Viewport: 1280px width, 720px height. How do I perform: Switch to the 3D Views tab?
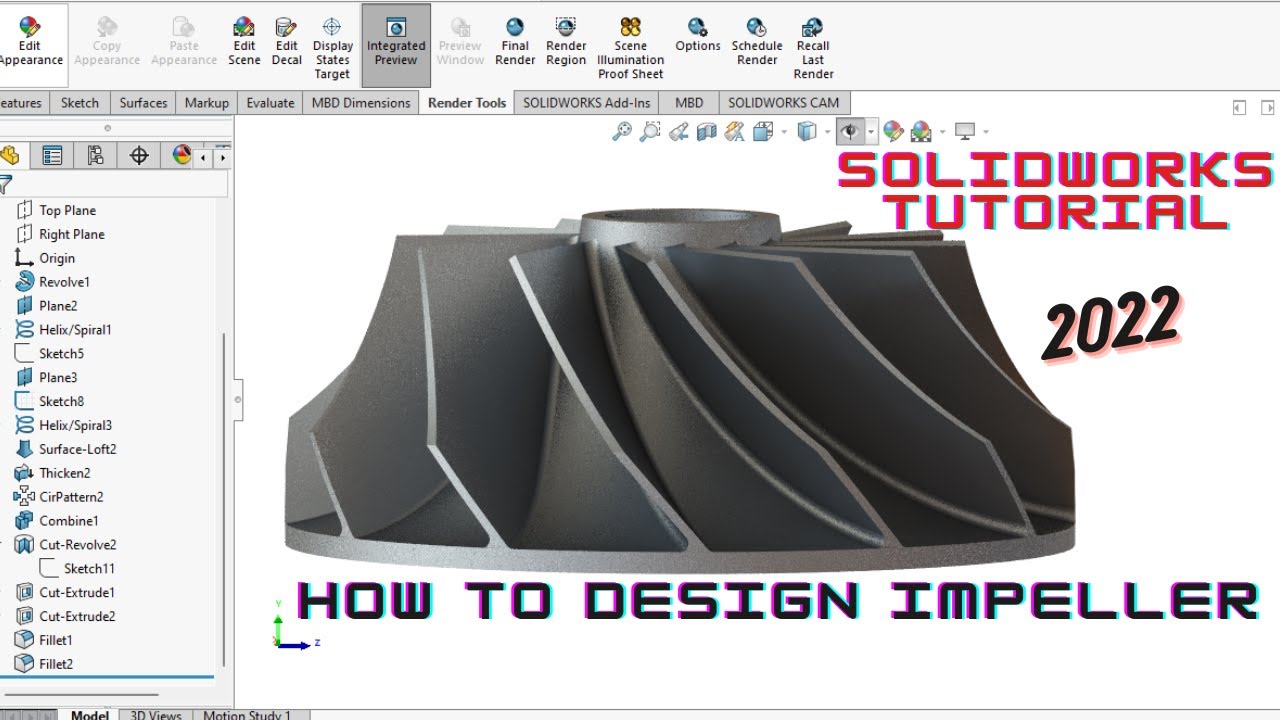156,714
